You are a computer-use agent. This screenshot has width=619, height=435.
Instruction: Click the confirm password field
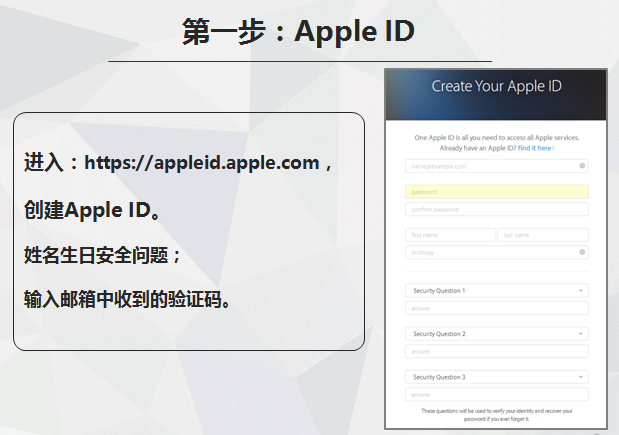point(497,209)
